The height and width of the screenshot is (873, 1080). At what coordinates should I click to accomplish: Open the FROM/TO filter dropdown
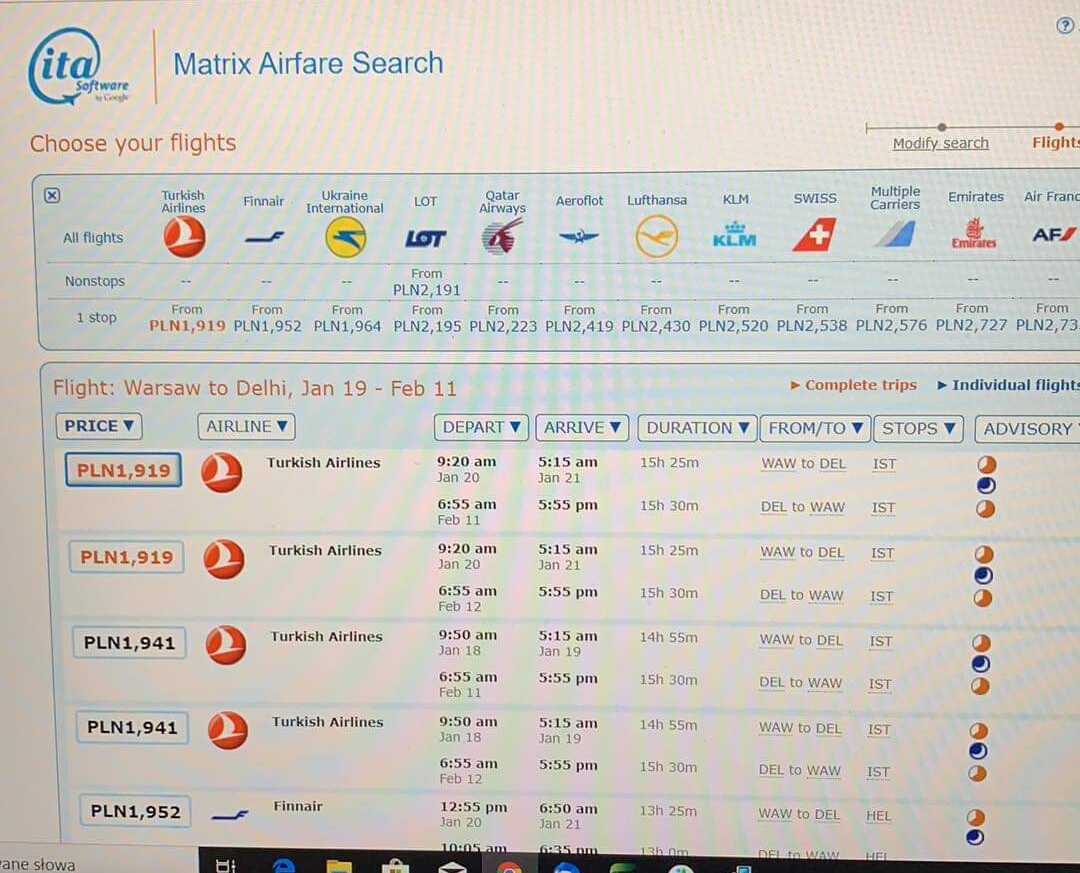pos(816,429)
